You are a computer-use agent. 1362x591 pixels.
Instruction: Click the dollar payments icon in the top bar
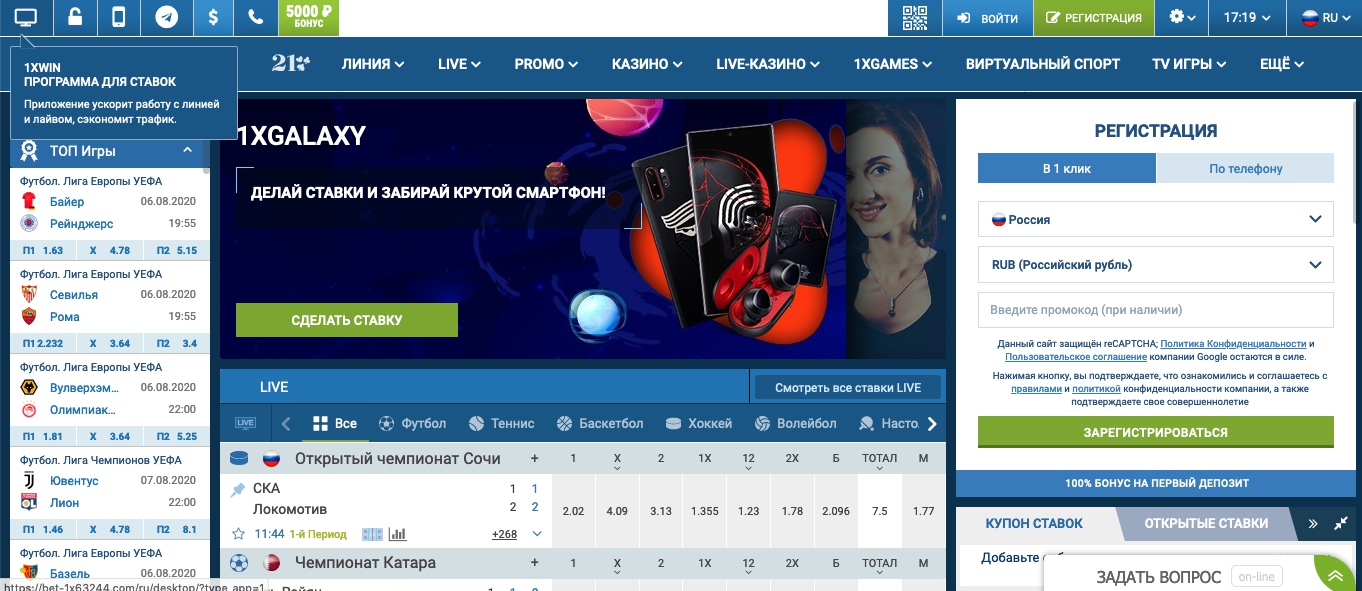pyautogui.click(x=211, y=17)
